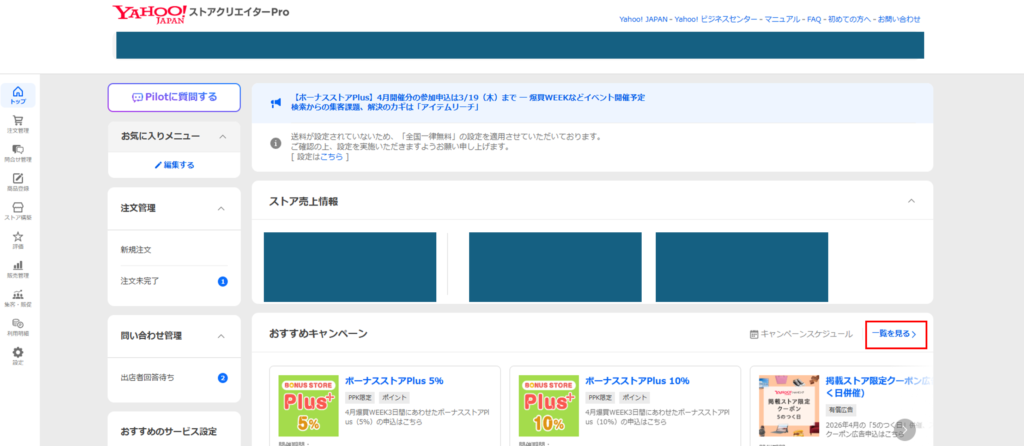Go to 販売管理 chart icon
Image resolution: width=1024 pixels, height=446 pixels.
(18, 269)
